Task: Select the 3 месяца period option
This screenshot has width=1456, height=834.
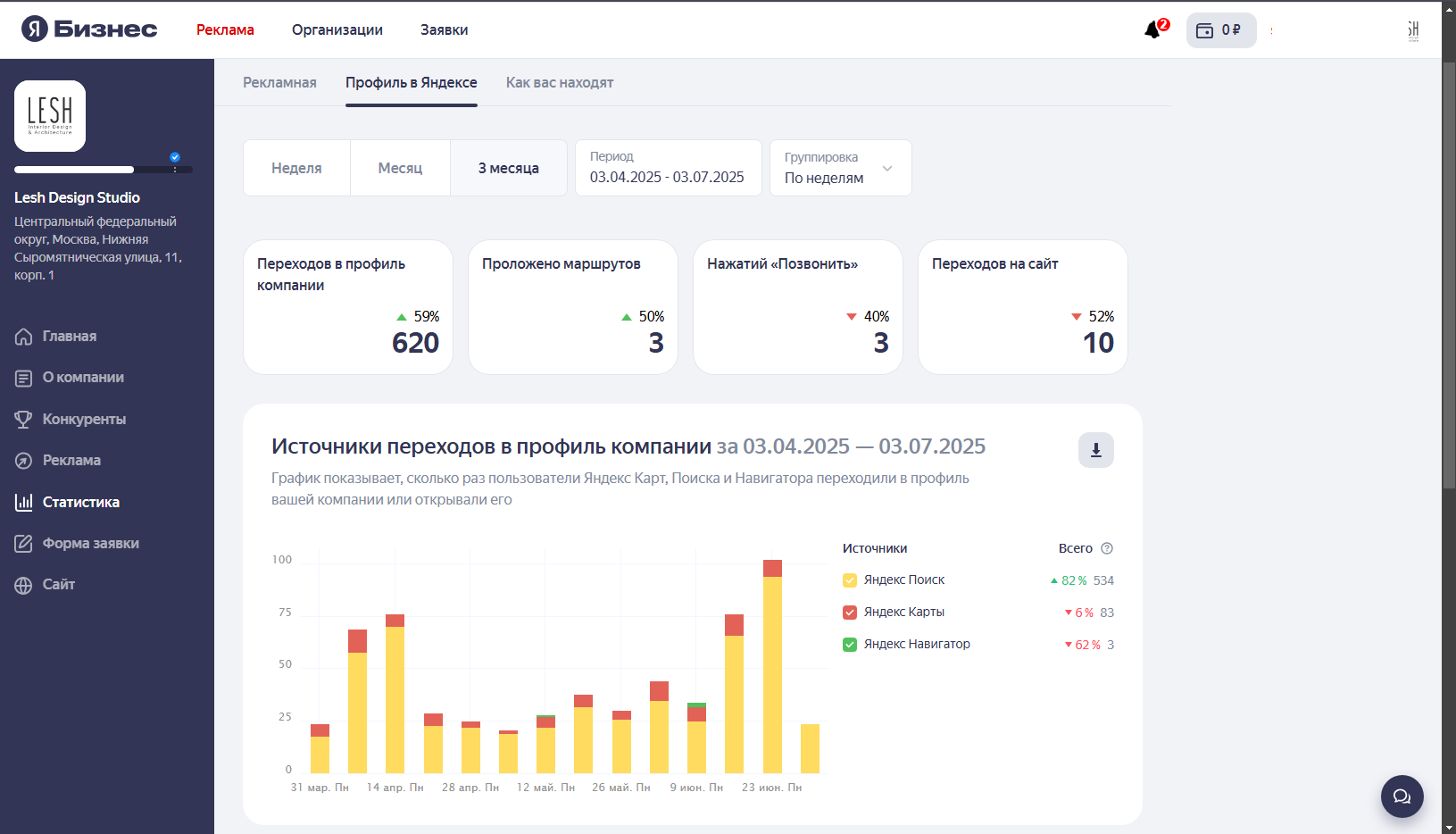Action: point(508,168)
